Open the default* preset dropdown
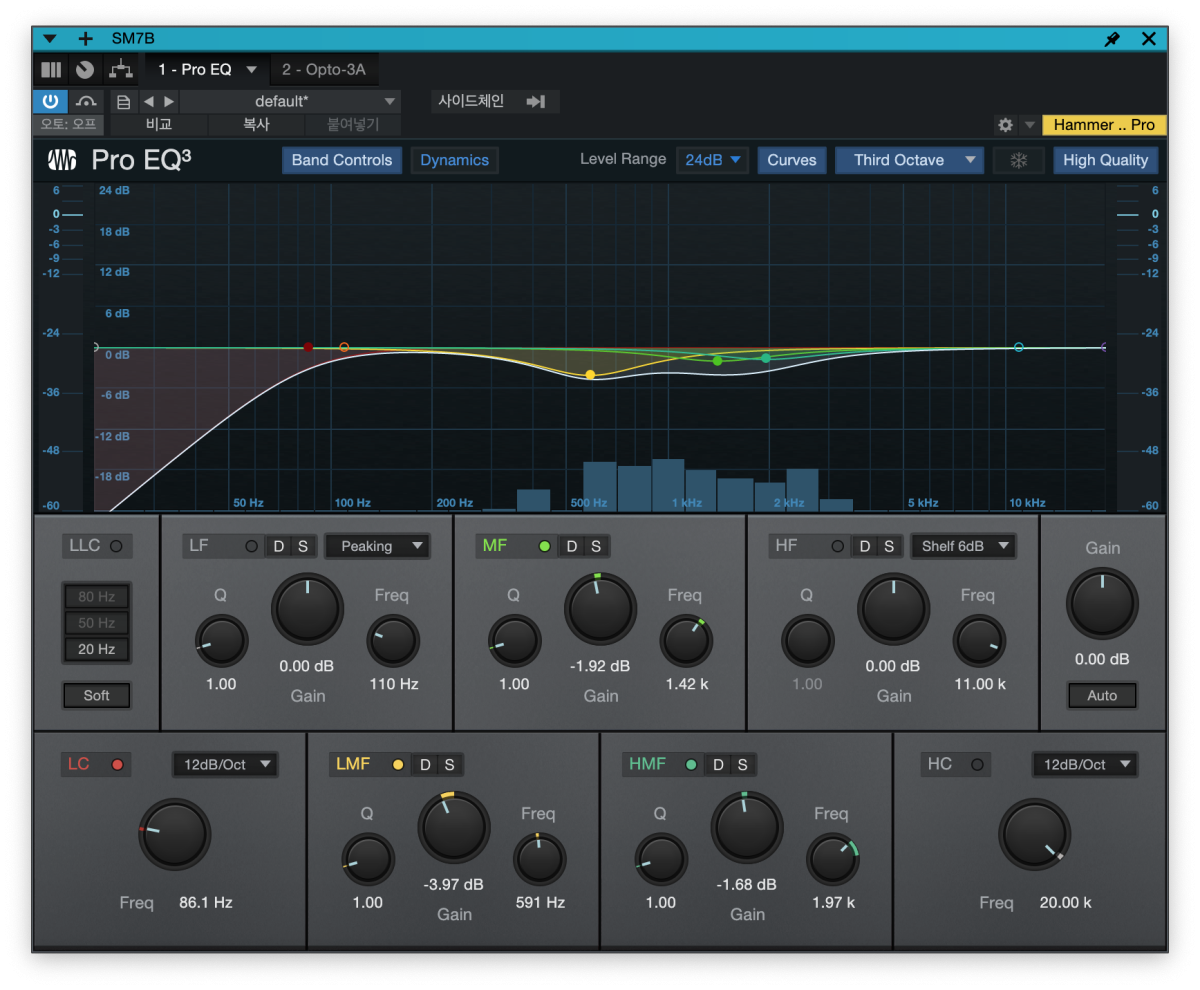 (290, 101)
